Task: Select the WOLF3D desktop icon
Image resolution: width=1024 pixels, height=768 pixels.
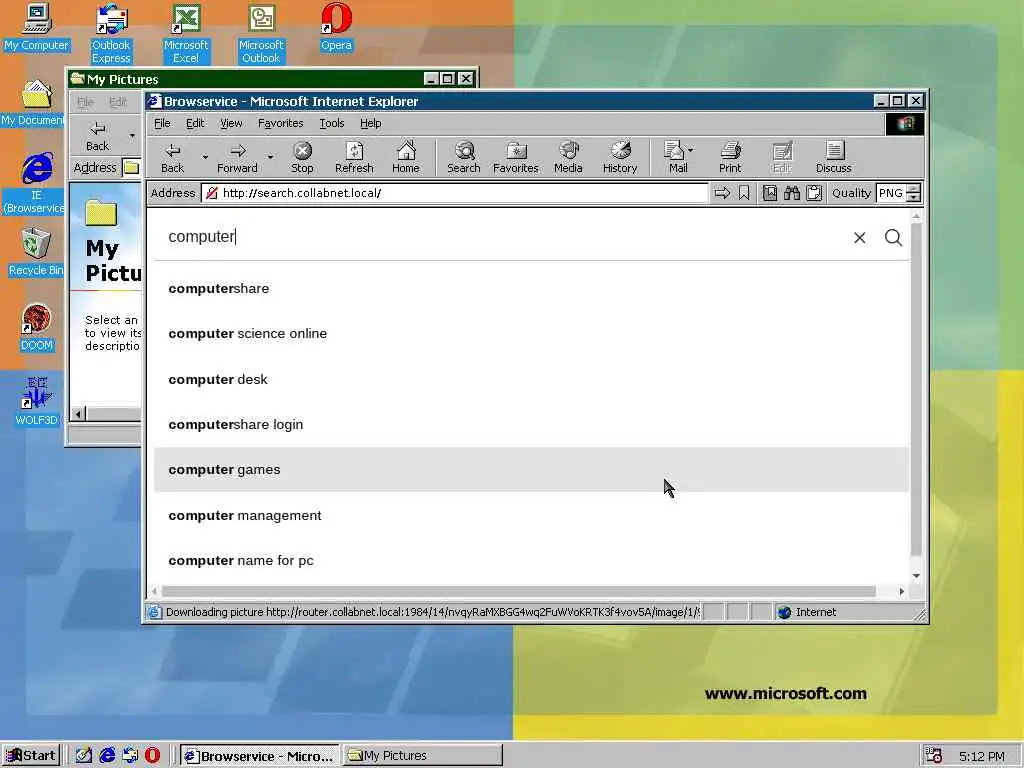Action: coord(37,402)
